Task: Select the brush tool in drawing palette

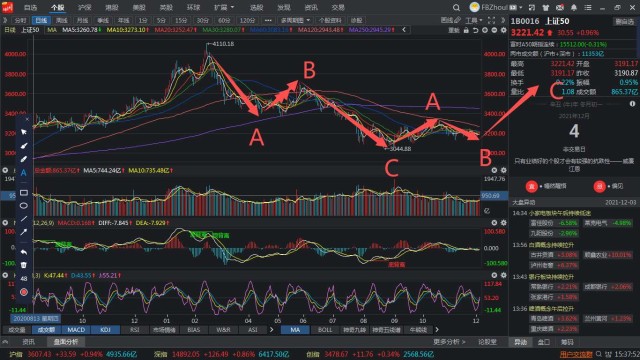Action: (24, 146)
